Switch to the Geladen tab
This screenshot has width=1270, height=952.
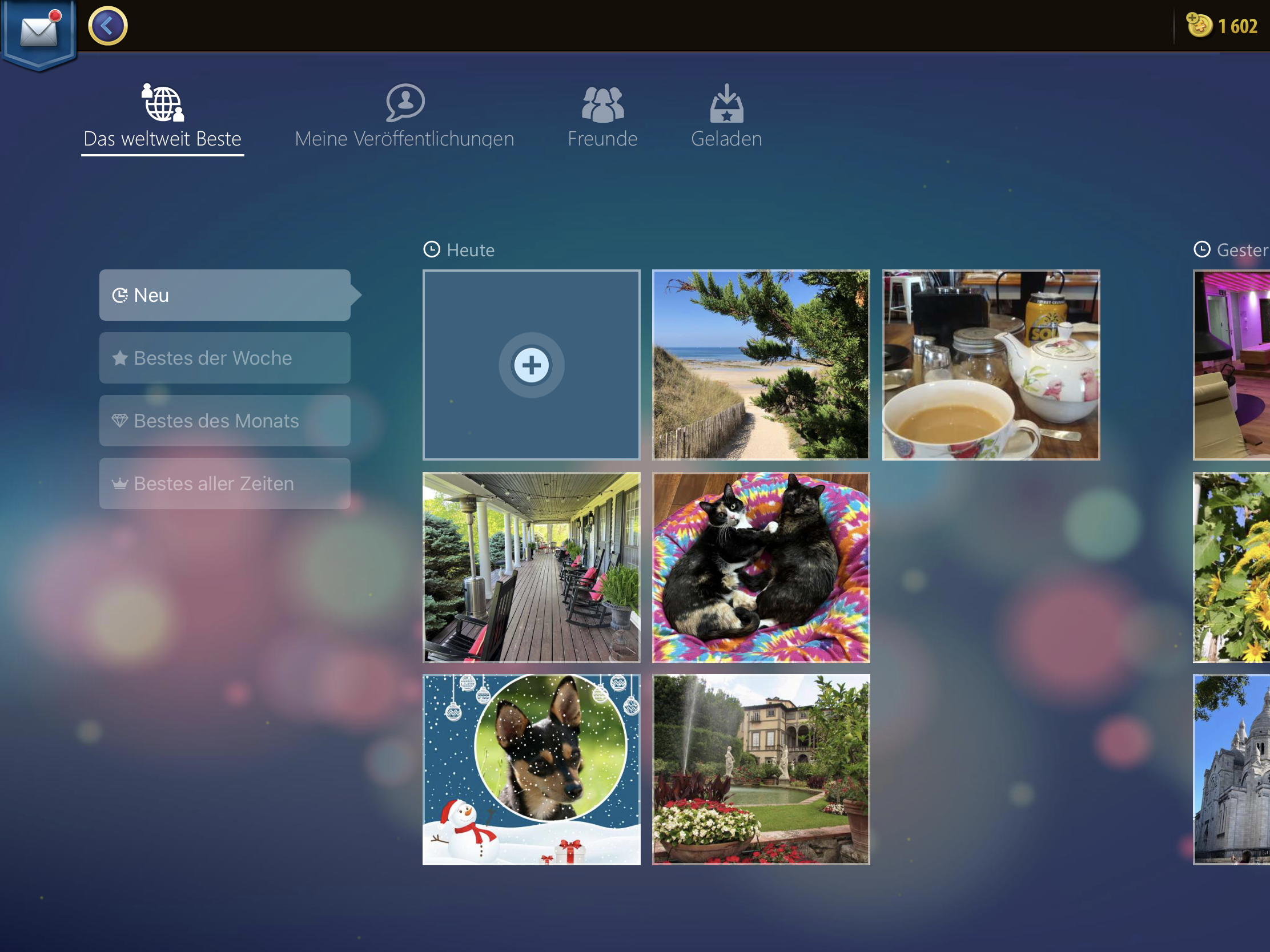(x=726, y=117)
